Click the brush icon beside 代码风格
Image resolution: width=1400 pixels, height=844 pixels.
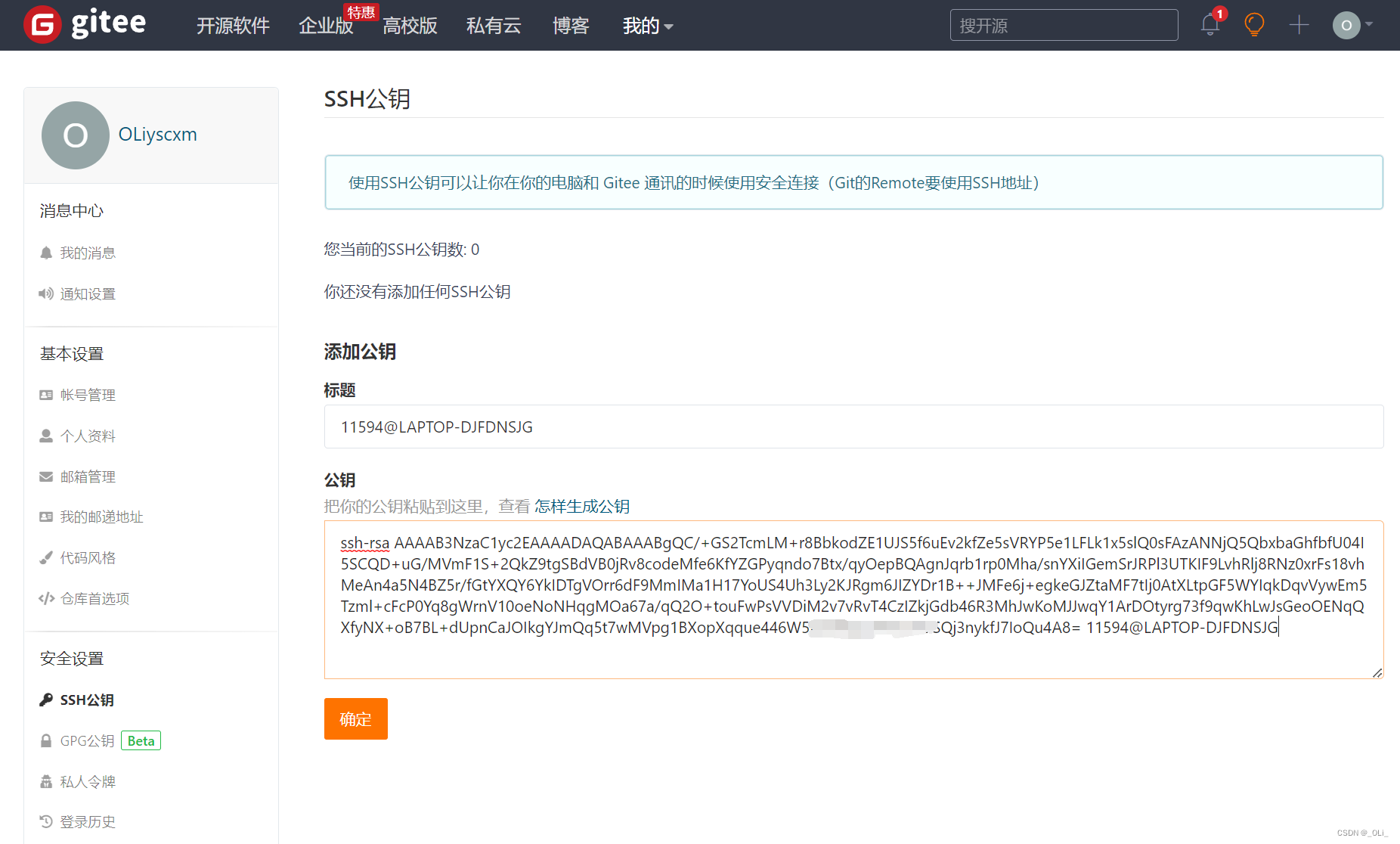pyautogui.click(x=46, y=557)
